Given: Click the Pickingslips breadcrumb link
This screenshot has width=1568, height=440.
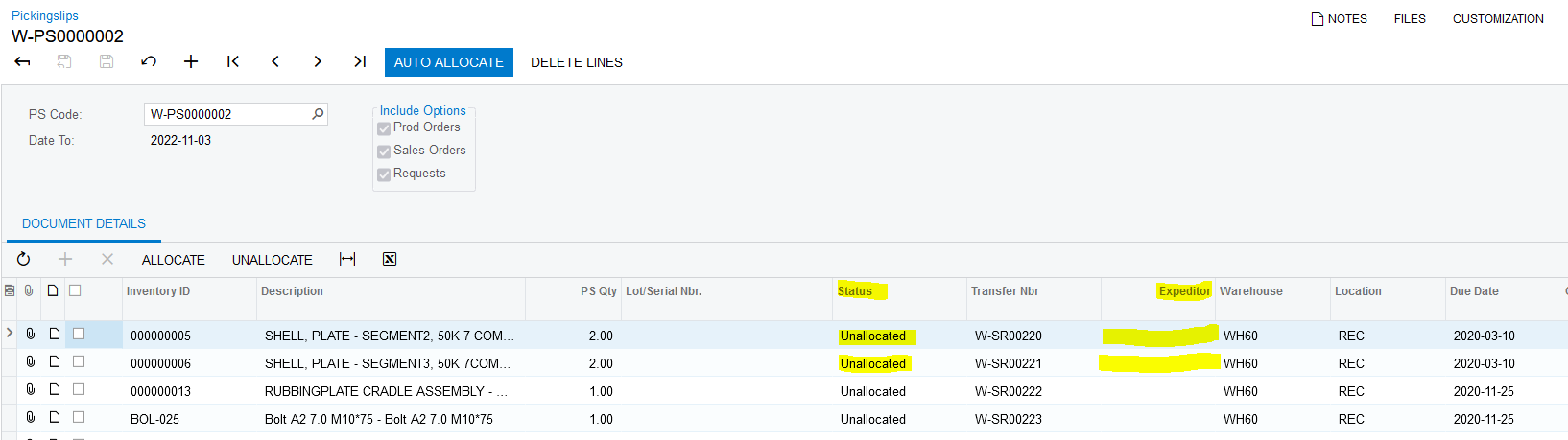Looking at the screenshot, I should (45, 15).
